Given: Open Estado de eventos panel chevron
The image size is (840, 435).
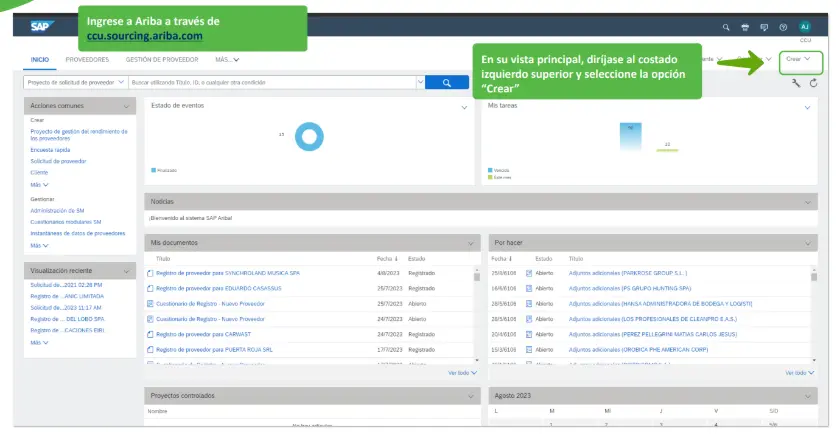Looking at the screenshot, I should pos(464,108).
